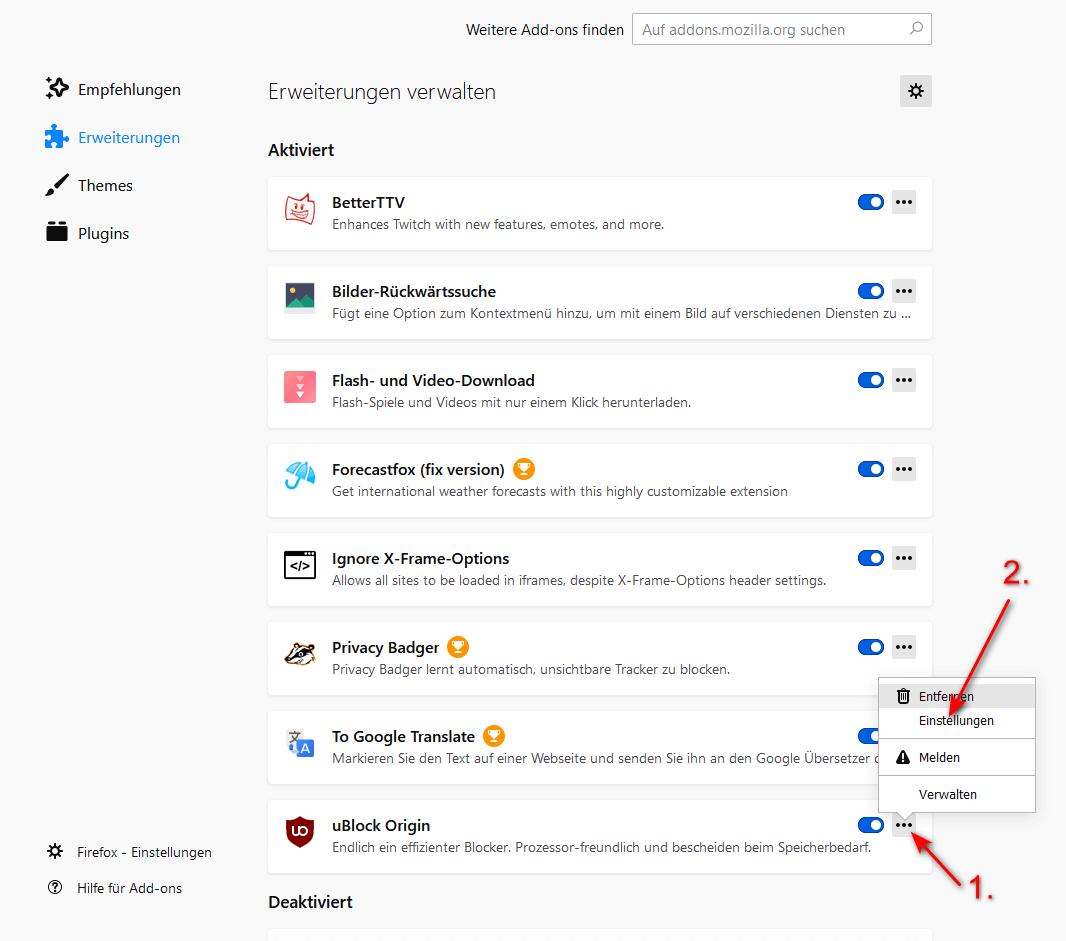
Task: Open Privacy Badger three-dot menu
Action: coord(904,647)
